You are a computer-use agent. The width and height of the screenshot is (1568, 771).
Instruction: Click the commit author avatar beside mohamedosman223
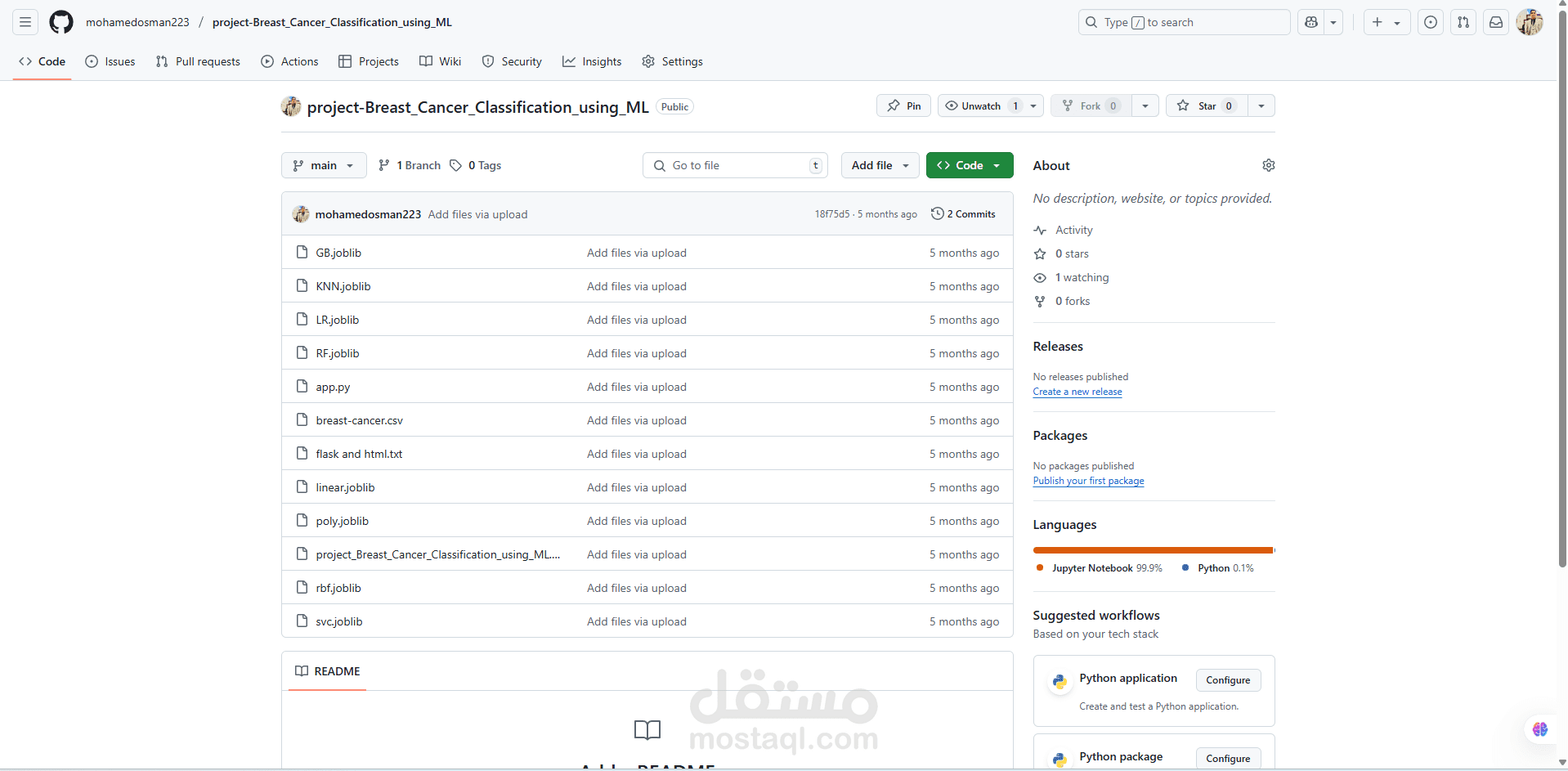click(x=301, y=214)
